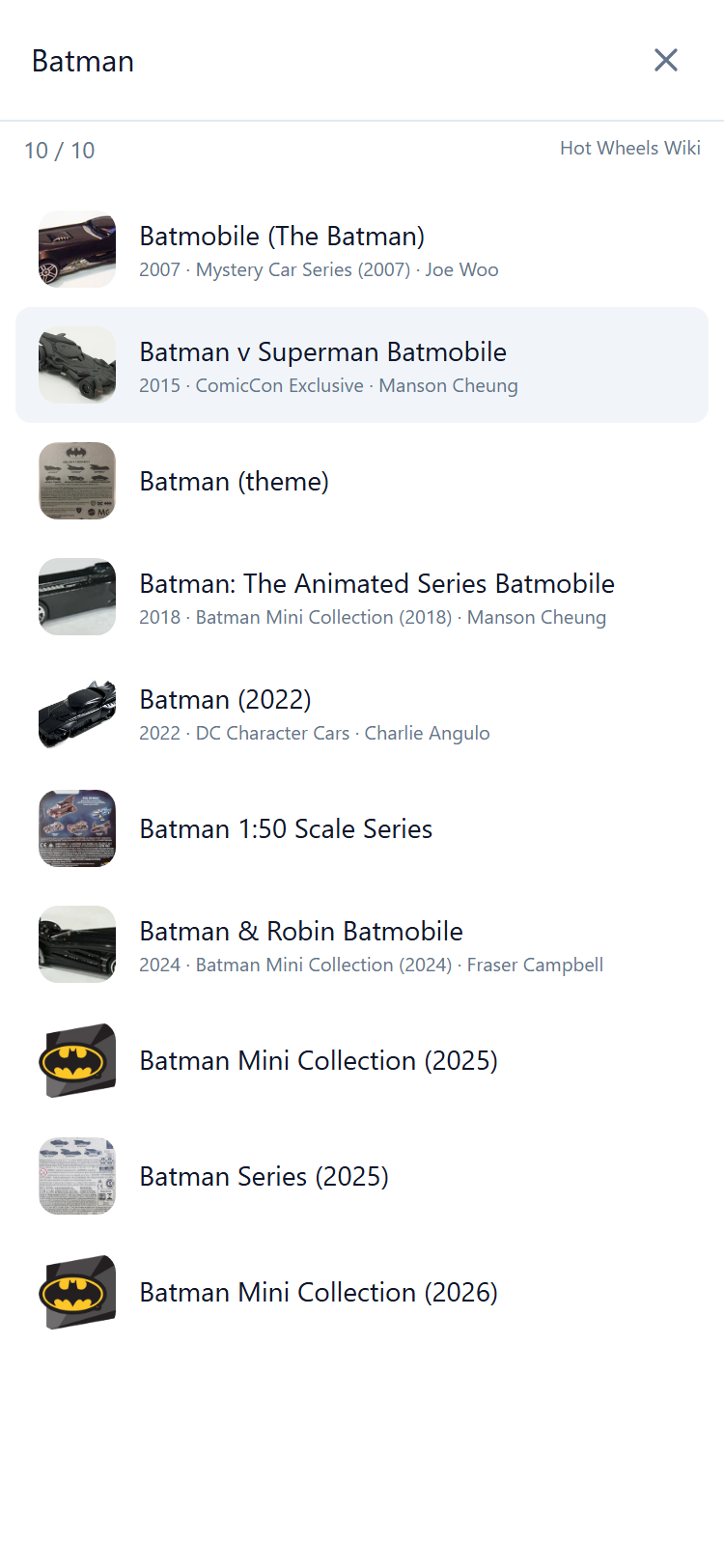Select the Batman (2022) car thumbnail
724x1568 pixels.
[77, 713]
